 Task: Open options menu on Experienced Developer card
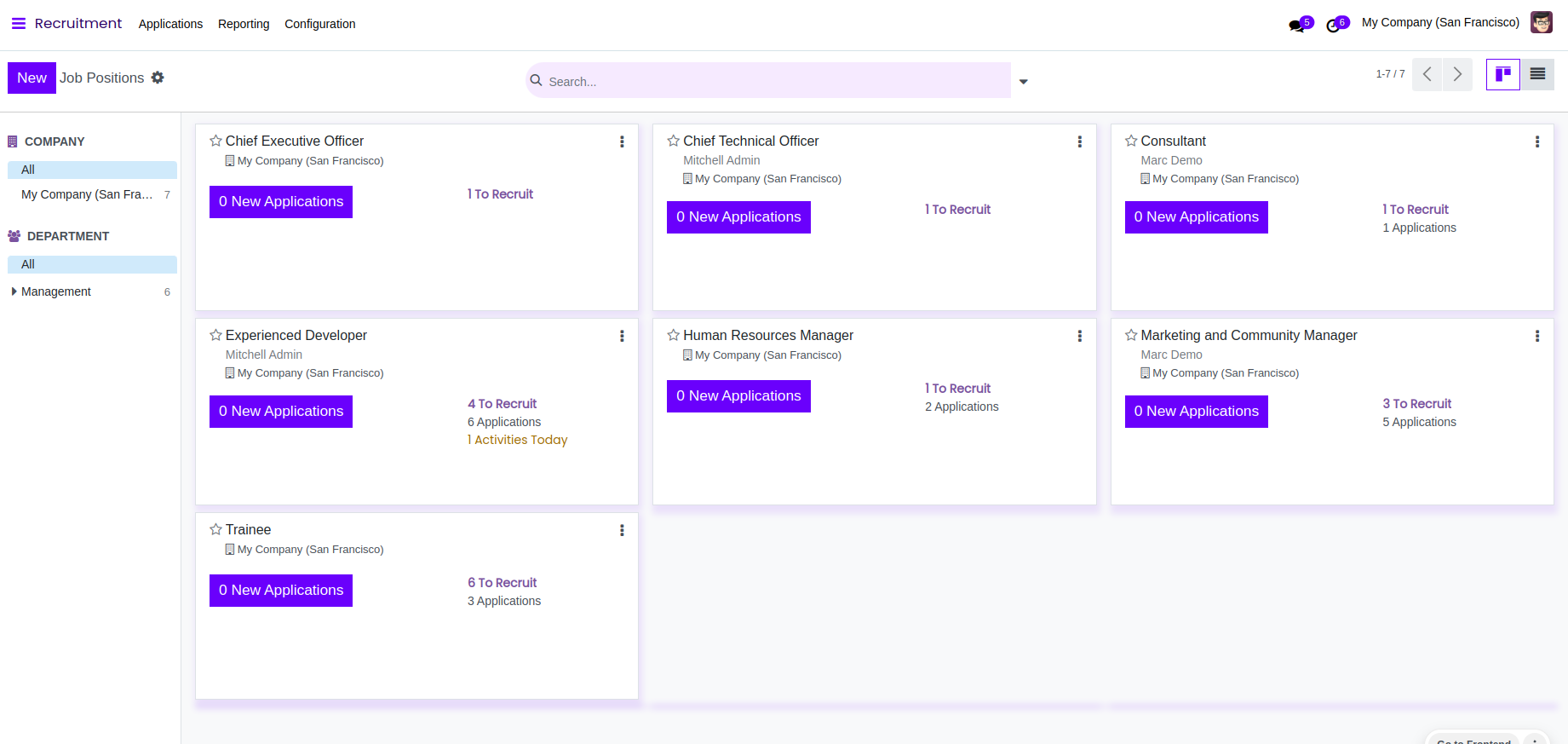click(622, 337)
